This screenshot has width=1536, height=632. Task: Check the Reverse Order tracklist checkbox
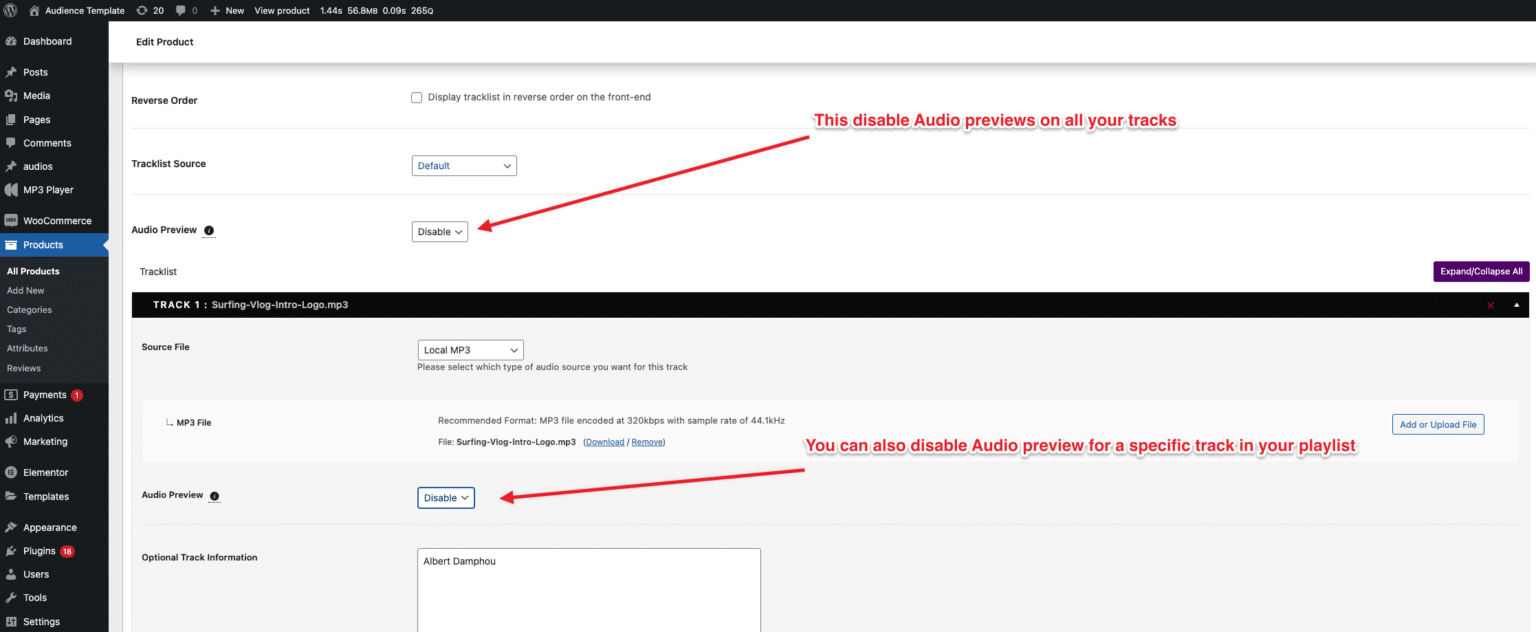point(417,97)
